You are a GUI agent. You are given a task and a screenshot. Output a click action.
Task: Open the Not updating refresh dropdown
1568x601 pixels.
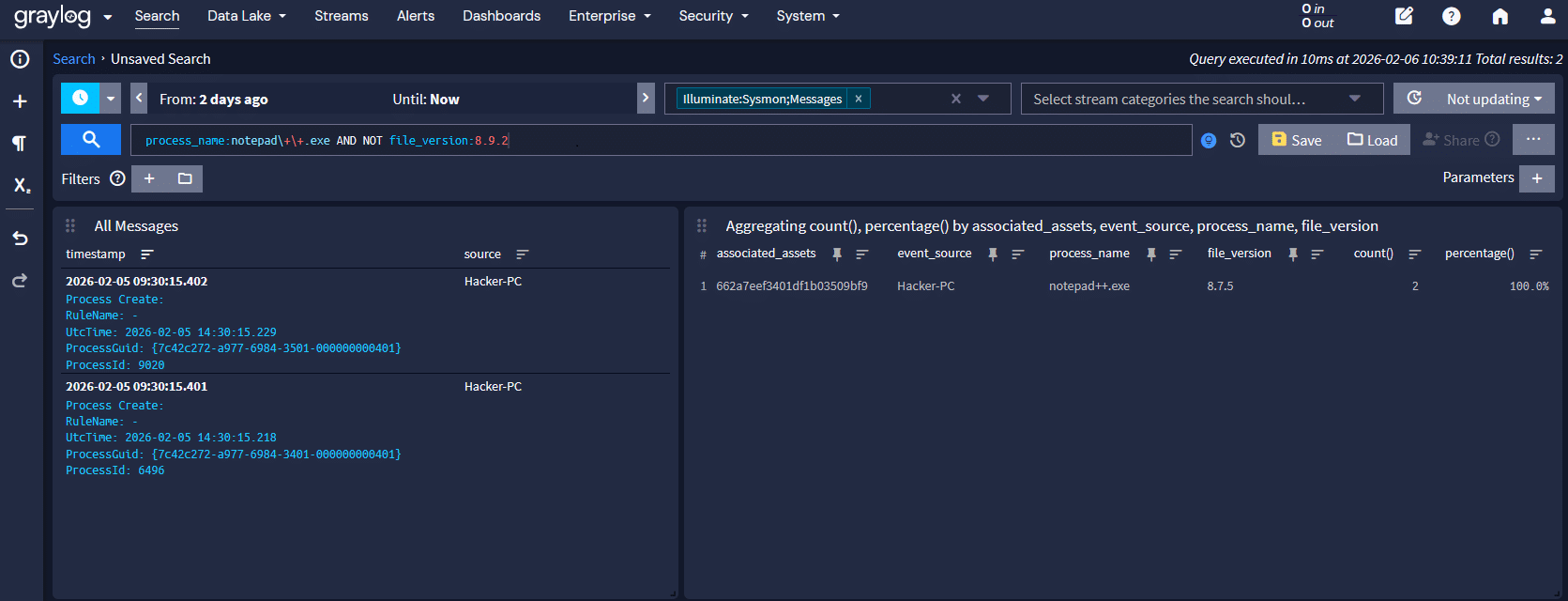pyautogui.click(x=1493, y=99)
